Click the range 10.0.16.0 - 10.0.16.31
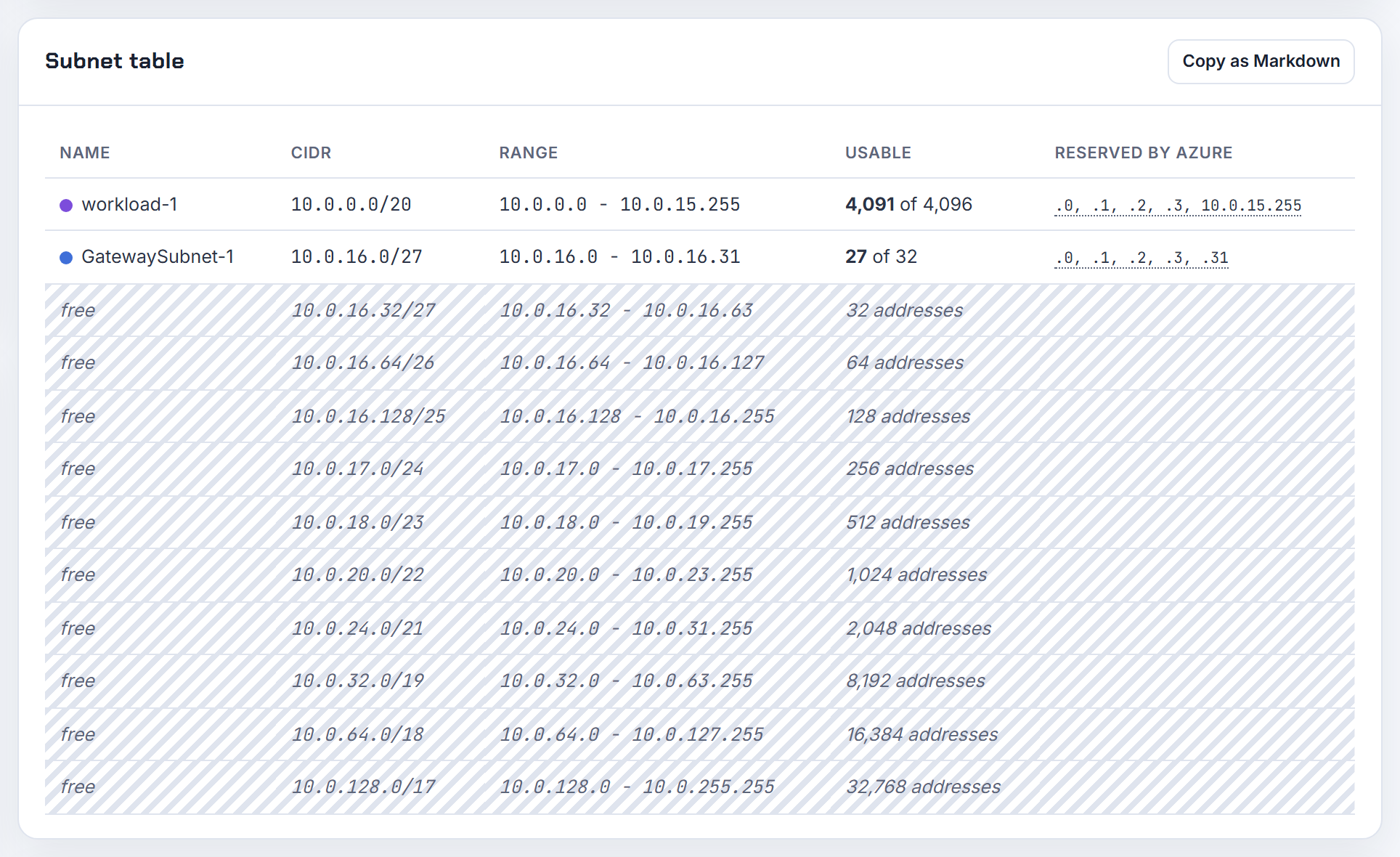Image resolution: width=1400 pixels, height=857 pixels. pyautogui.click(x=619, y=257)
